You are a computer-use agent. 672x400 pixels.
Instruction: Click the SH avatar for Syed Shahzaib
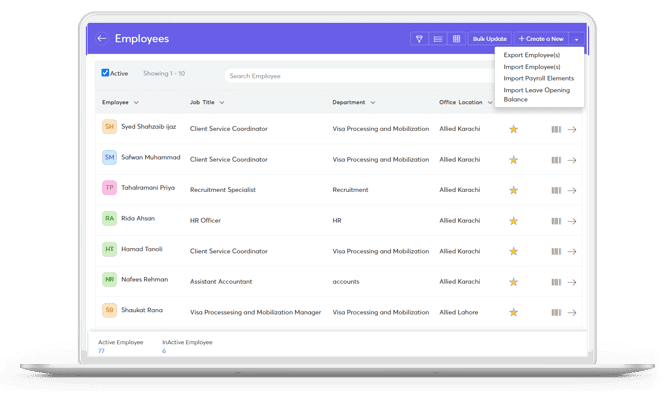coord(109,127)
